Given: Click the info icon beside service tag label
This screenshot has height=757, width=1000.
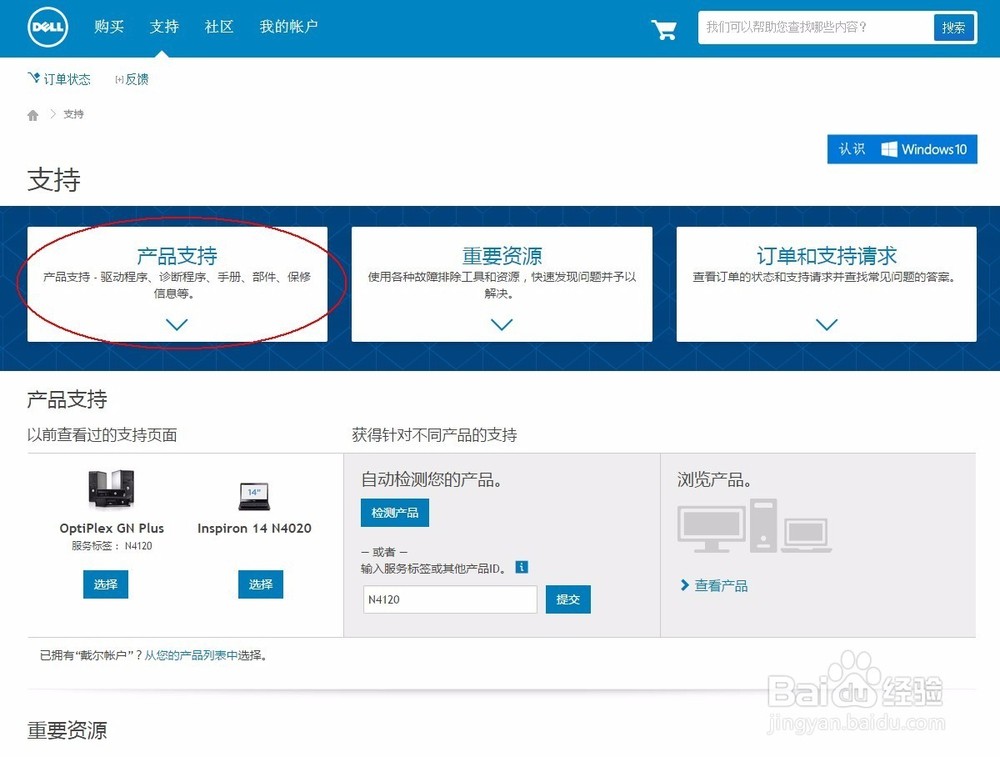Looking at the screenshot, I should coord(522,567).
